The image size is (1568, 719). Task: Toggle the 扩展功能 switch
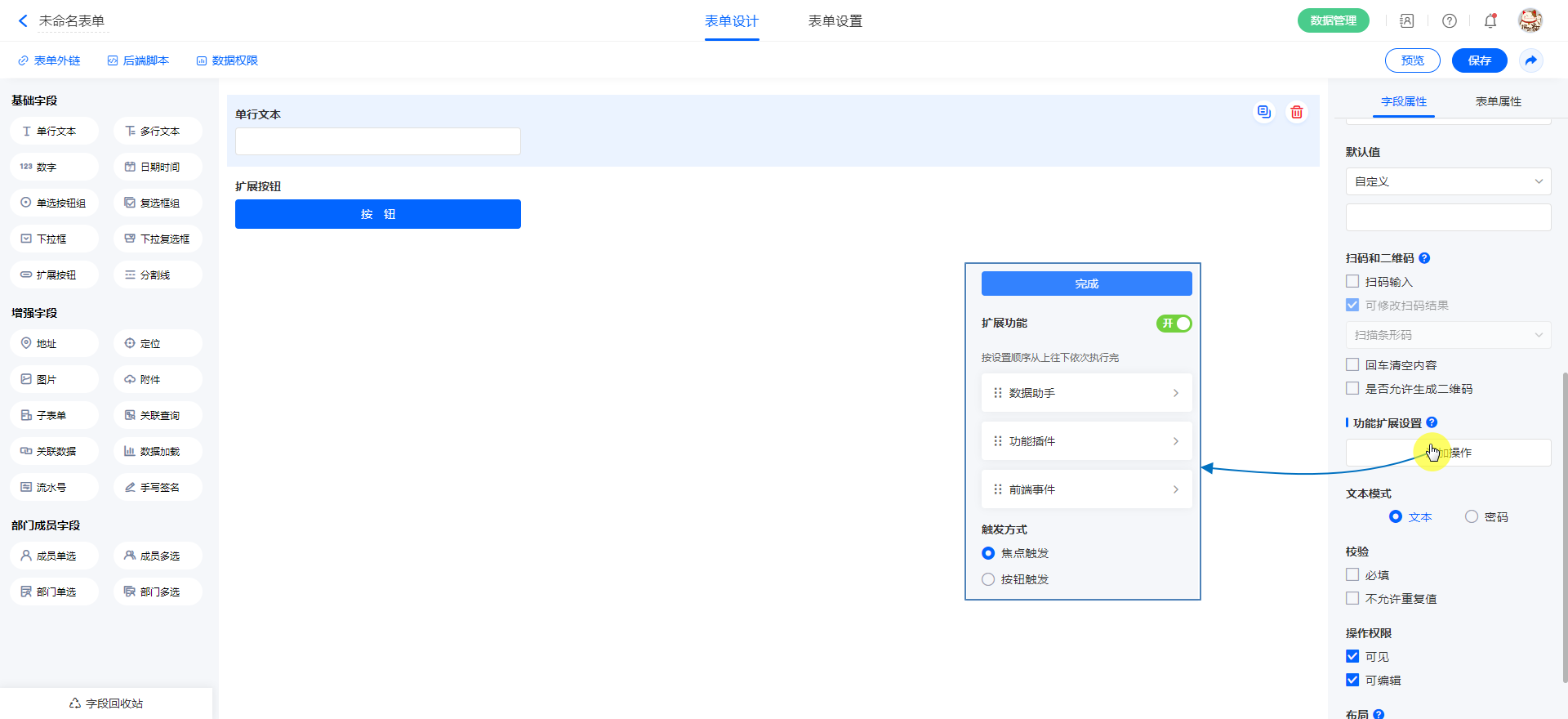click(x=1174, y=324)
